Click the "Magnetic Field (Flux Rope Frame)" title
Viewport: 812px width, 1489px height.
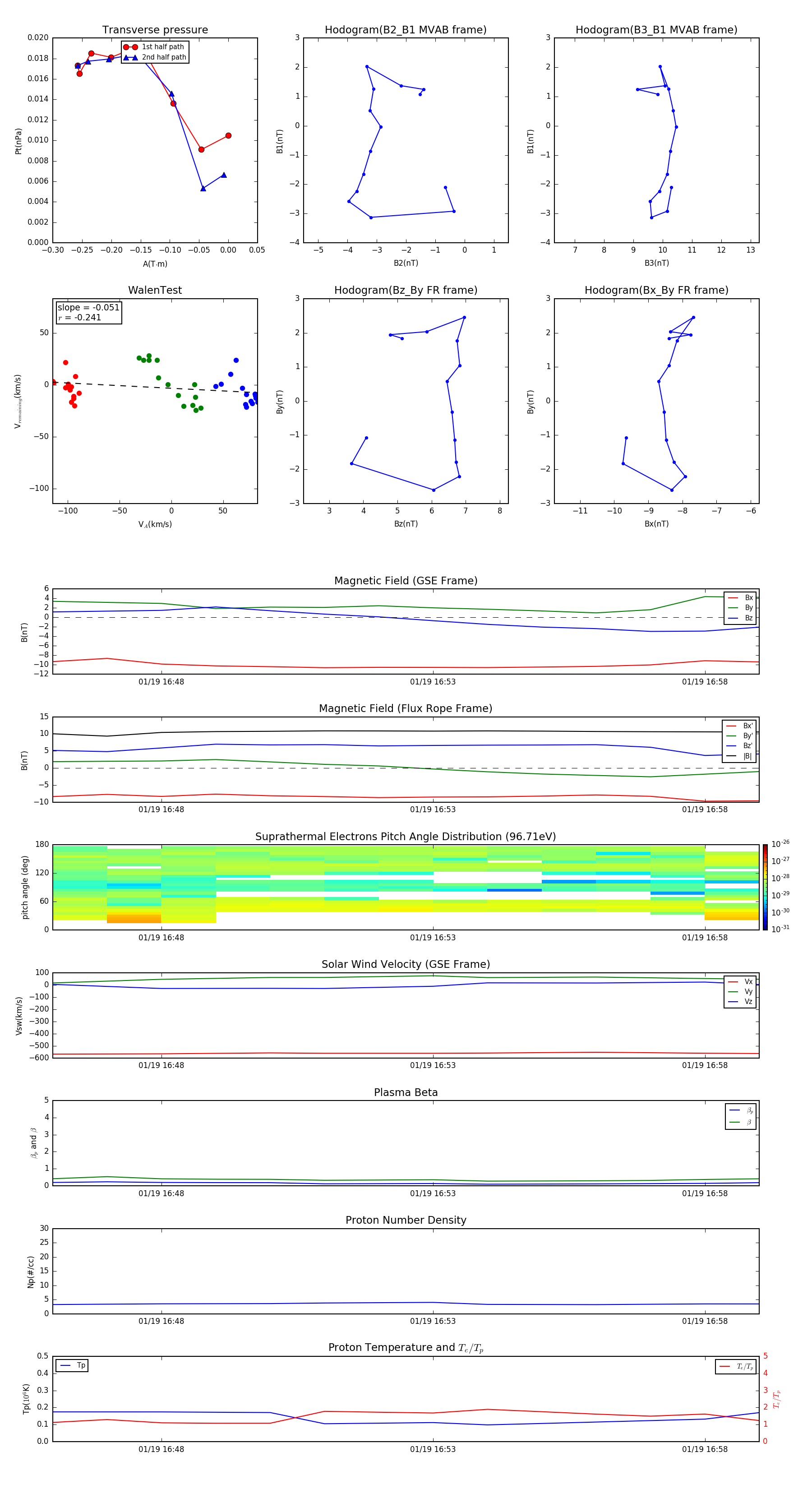[406, 709]
